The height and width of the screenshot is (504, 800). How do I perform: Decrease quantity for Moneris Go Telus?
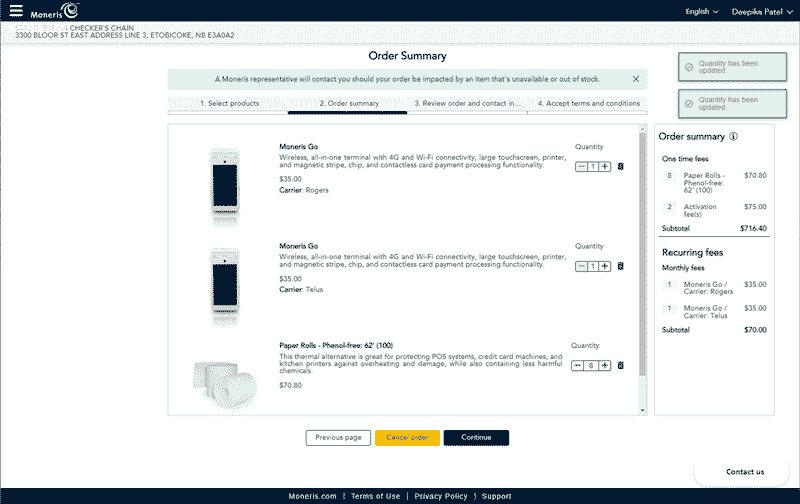(581, 266)
